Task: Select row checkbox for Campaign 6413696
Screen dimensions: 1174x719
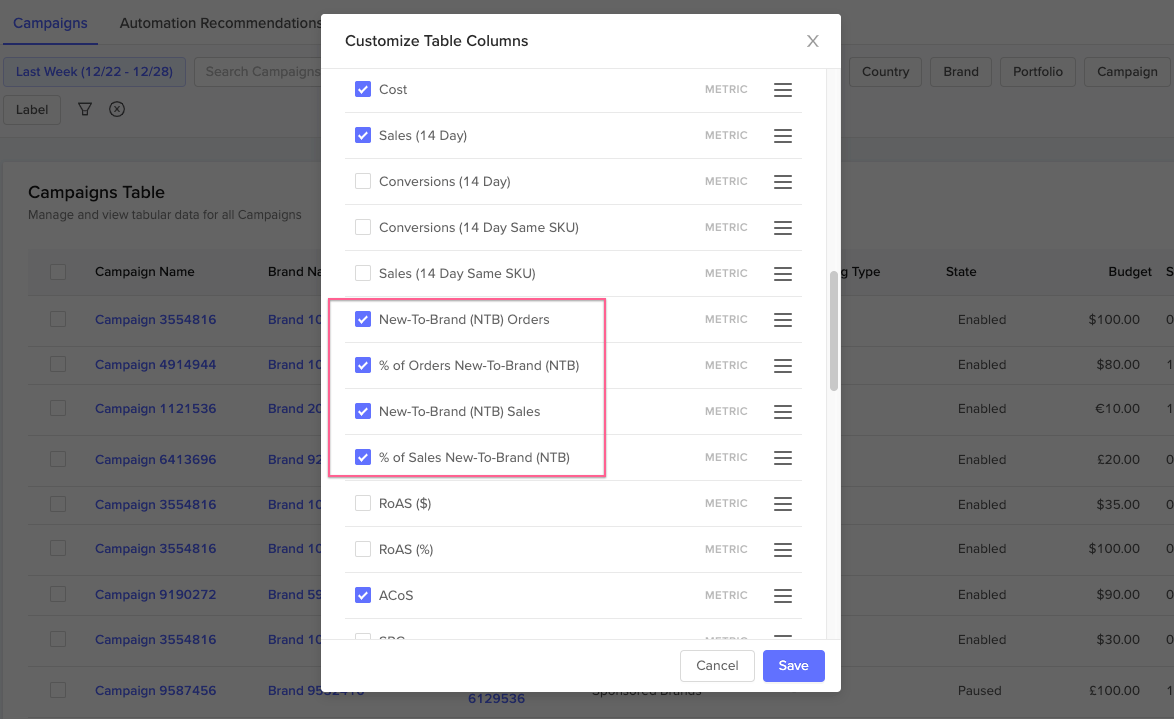Action: click(x=58, y=459)
